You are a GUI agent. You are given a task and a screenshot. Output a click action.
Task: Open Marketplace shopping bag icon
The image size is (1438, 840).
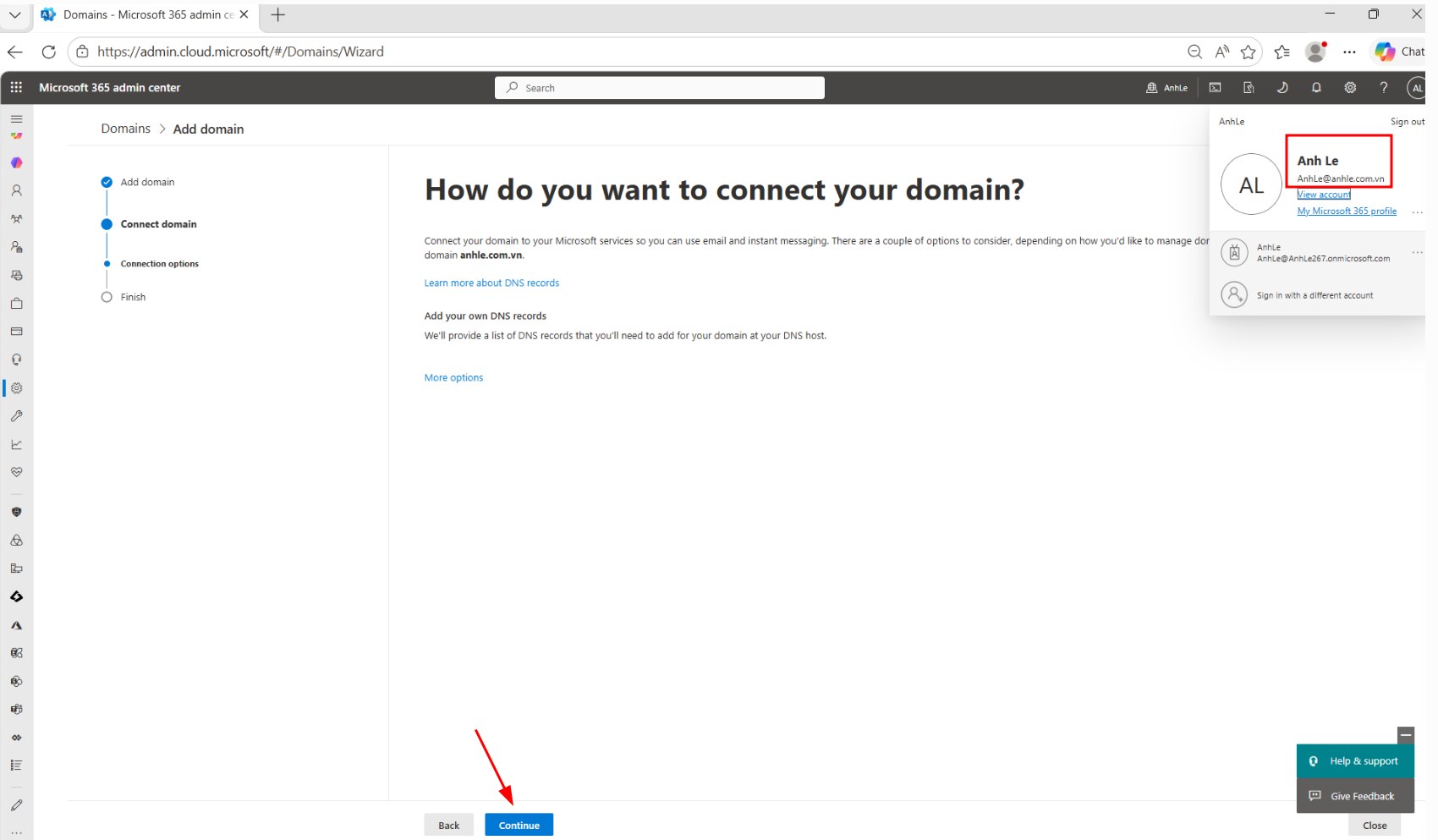click(16, 303)
